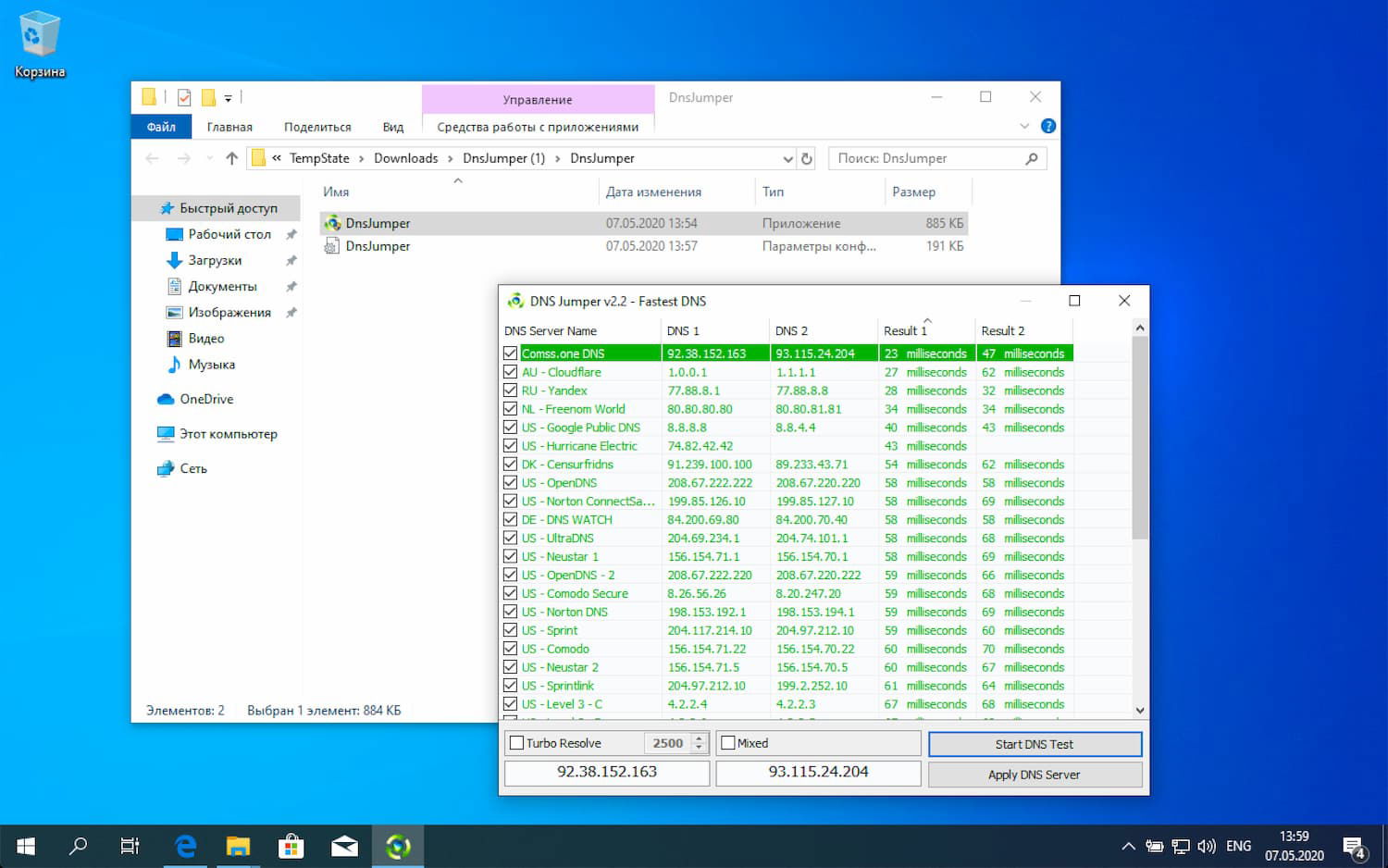
Task: Toggle the Mixed checkbox
Action: (x=728, y=743)
